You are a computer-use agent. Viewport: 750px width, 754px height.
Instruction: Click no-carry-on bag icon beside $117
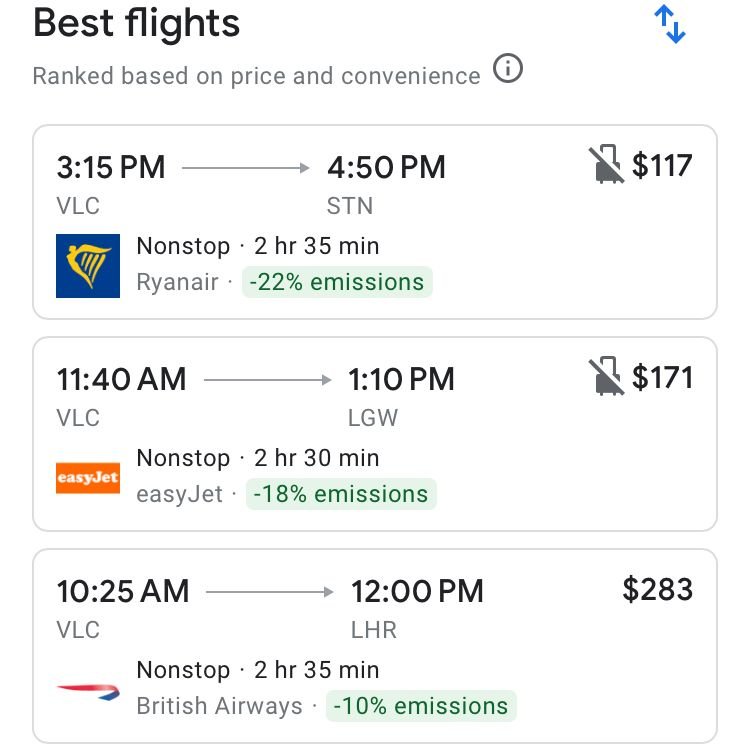[604, 165]
